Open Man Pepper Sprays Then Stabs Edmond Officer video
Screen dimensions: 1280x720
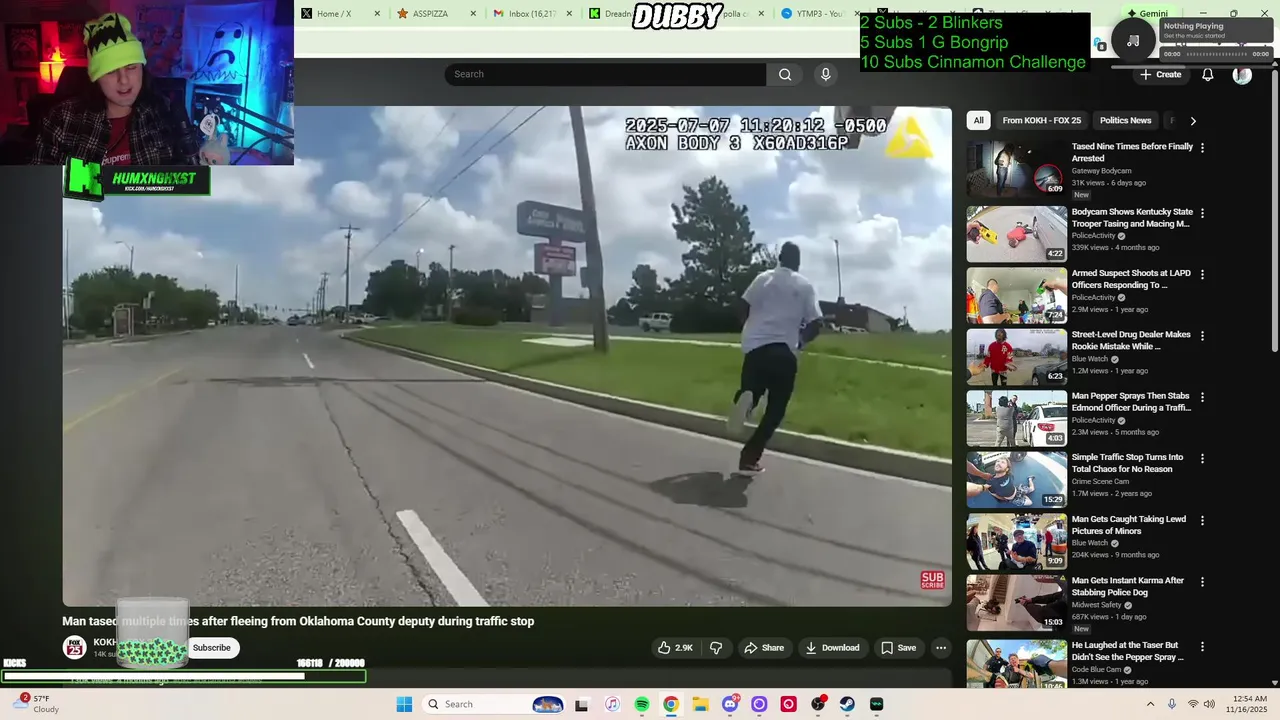(x=1132, y=403)
